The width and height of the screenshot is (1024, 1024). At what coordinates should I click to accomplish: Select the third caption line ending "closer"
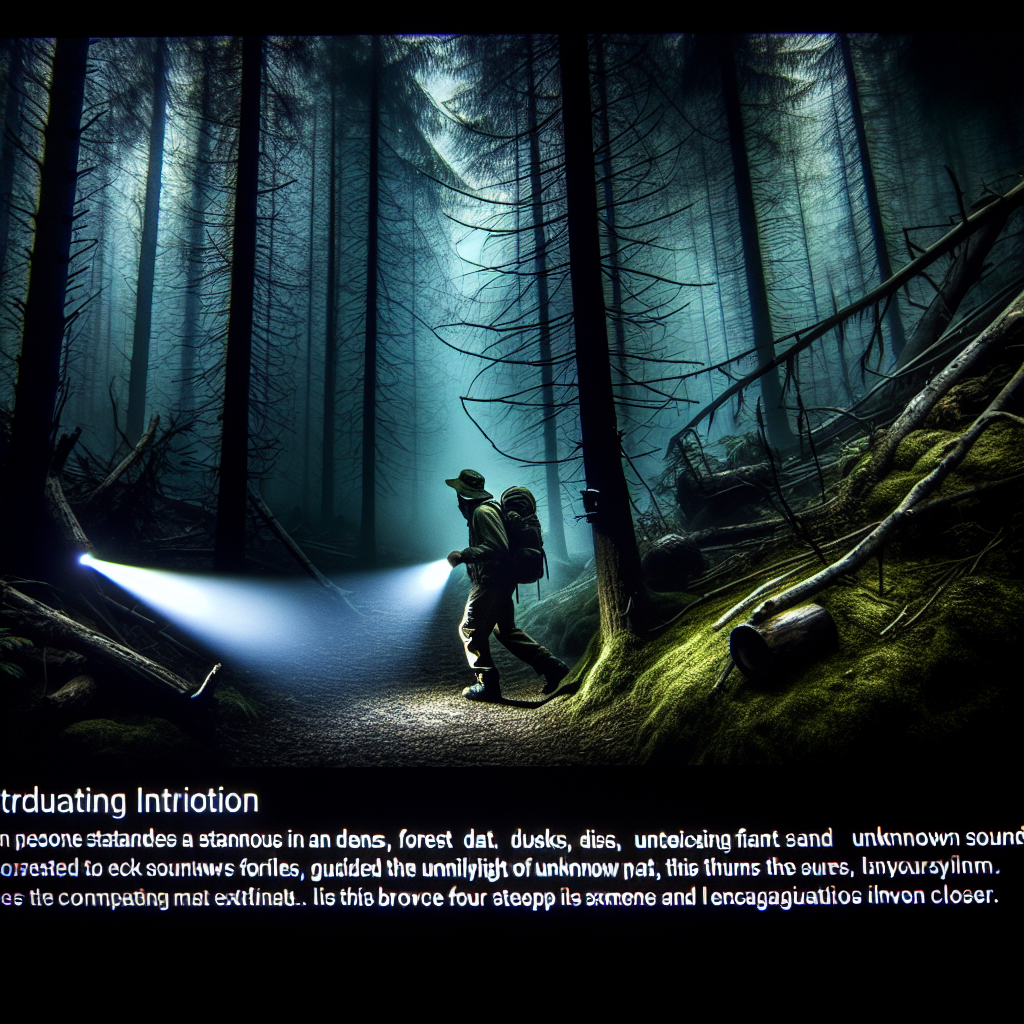click(500, 896)
